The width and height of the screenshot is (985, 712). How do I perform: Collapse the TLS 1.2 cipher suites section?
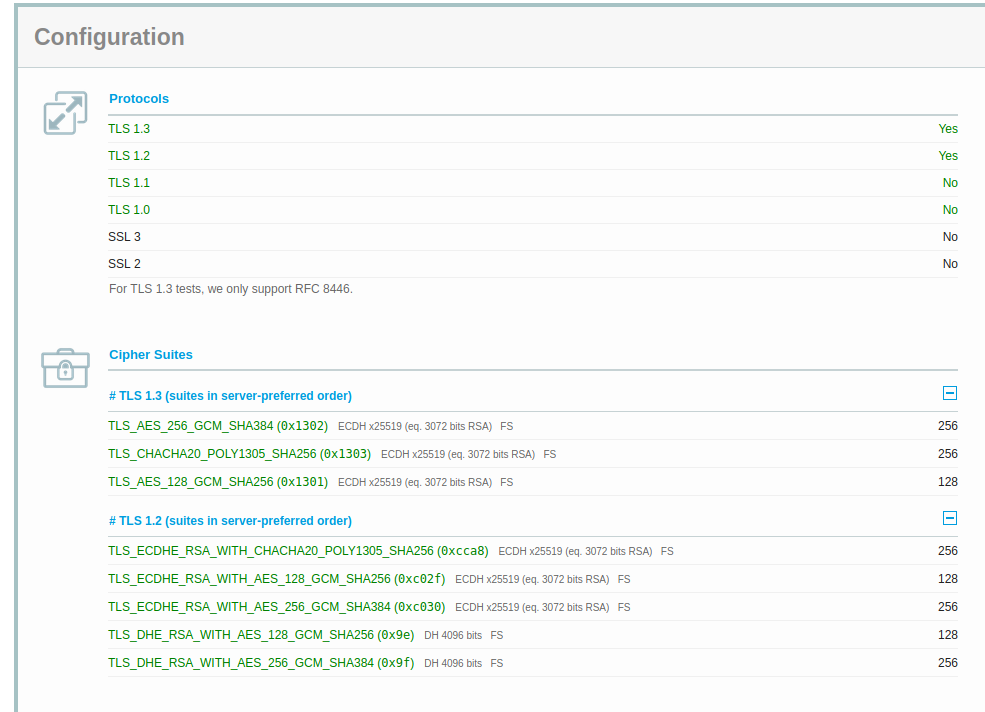(x=950, y=519)
